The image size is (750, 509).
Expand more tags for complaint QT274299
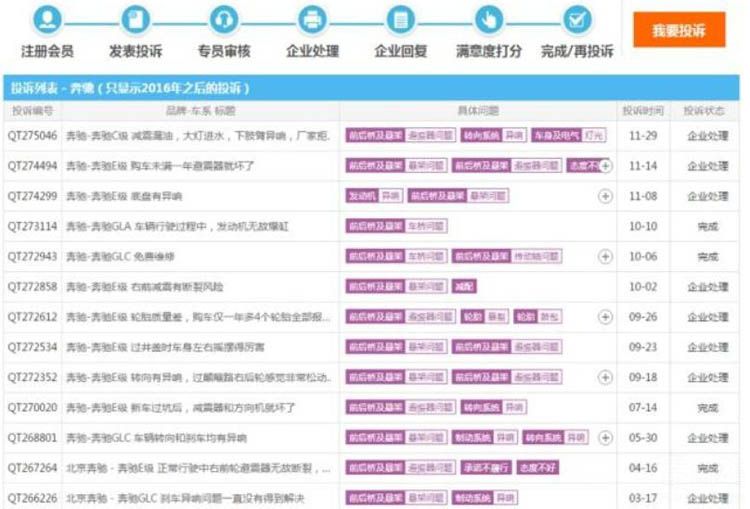pyautogui.click(x=605, y=196)
